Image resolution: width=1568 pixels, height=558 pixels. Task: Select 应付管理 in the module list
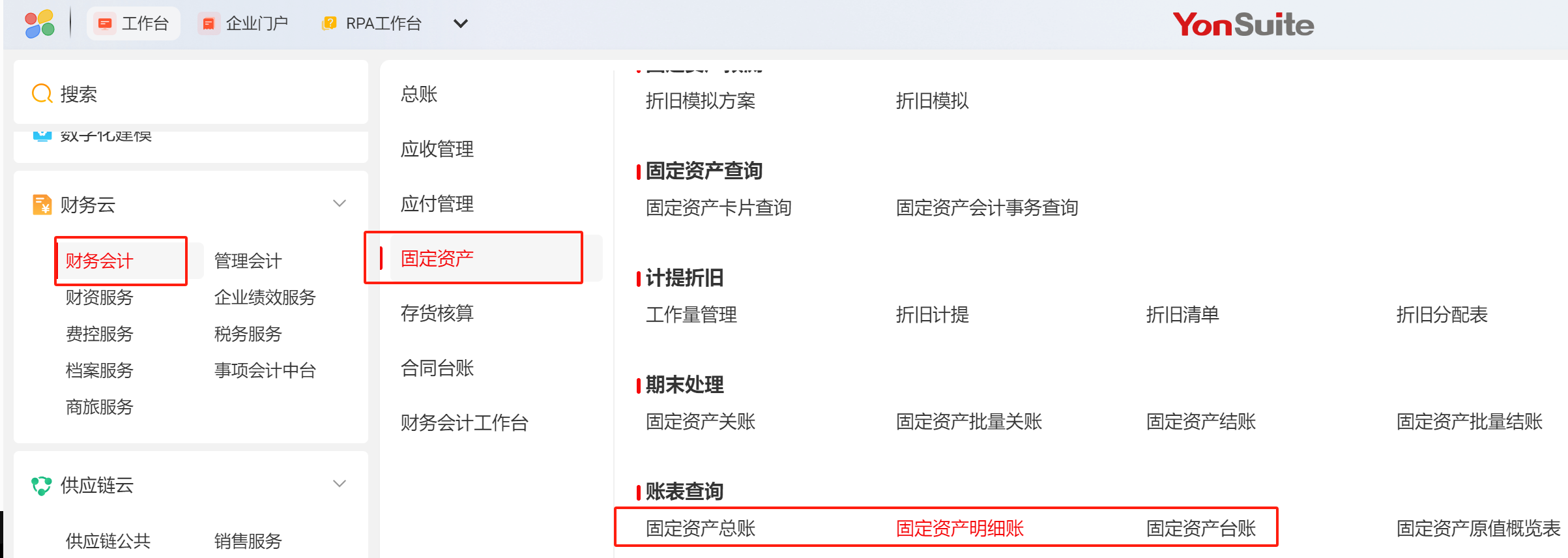437,203
